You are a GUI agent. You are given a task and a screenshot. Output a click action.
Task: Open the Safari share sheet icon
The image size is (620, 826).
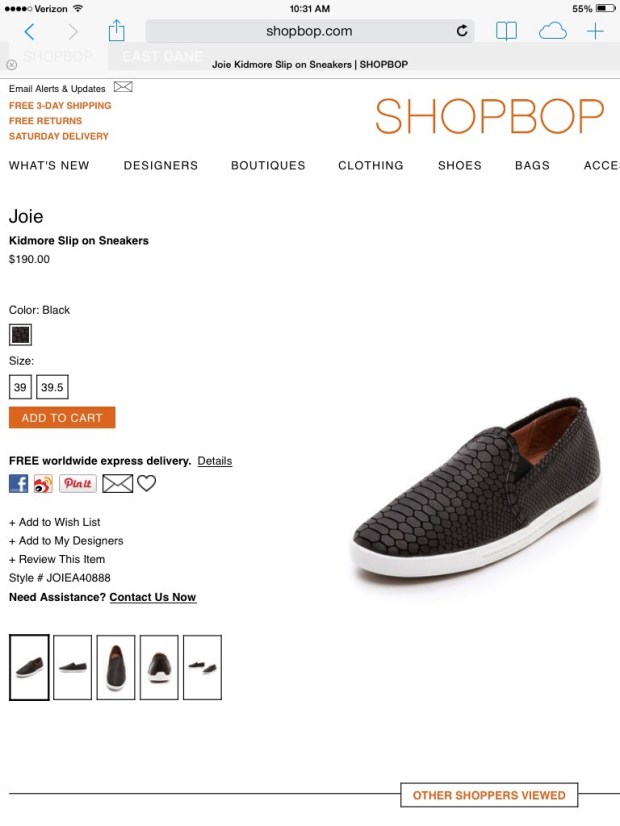[x=116, y=31]
